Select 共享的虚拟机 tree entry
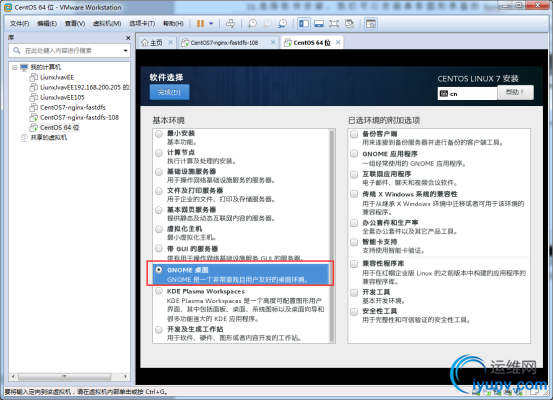Screen dimensions: 553x401 [x=44, y=138]
